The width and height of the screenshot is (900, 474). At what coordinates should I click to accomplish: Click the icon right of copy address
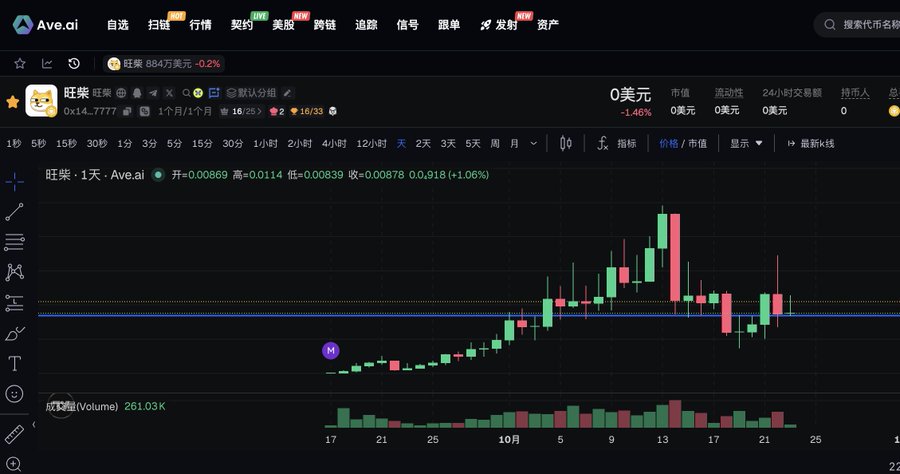[145, 111]
